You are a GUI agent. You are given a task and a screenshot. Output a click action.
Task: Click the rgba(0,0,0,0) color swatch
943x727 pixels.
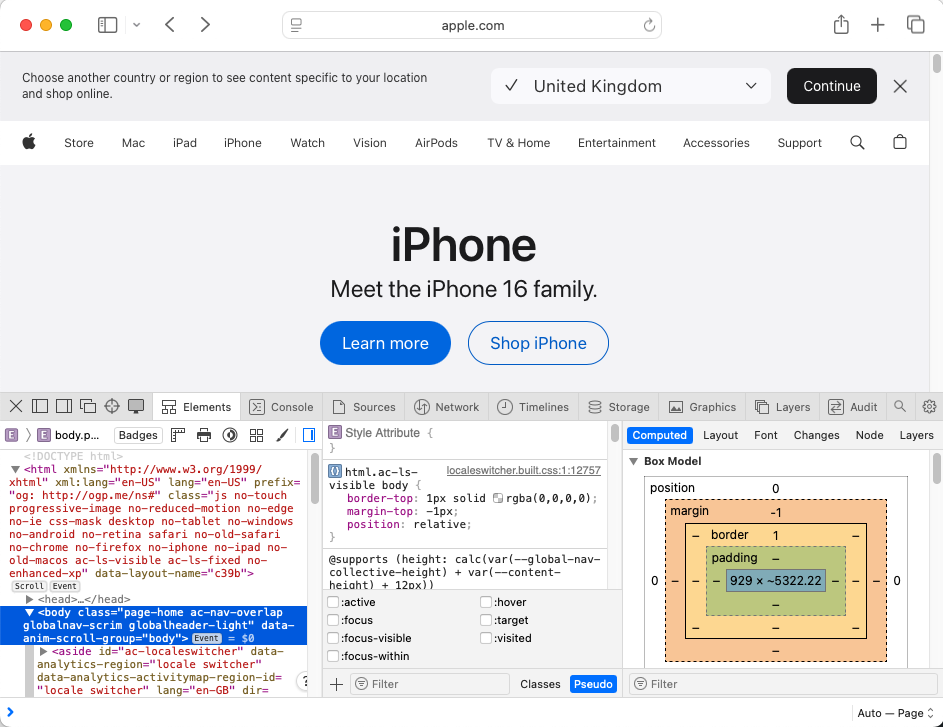click(x=497, y=498)
